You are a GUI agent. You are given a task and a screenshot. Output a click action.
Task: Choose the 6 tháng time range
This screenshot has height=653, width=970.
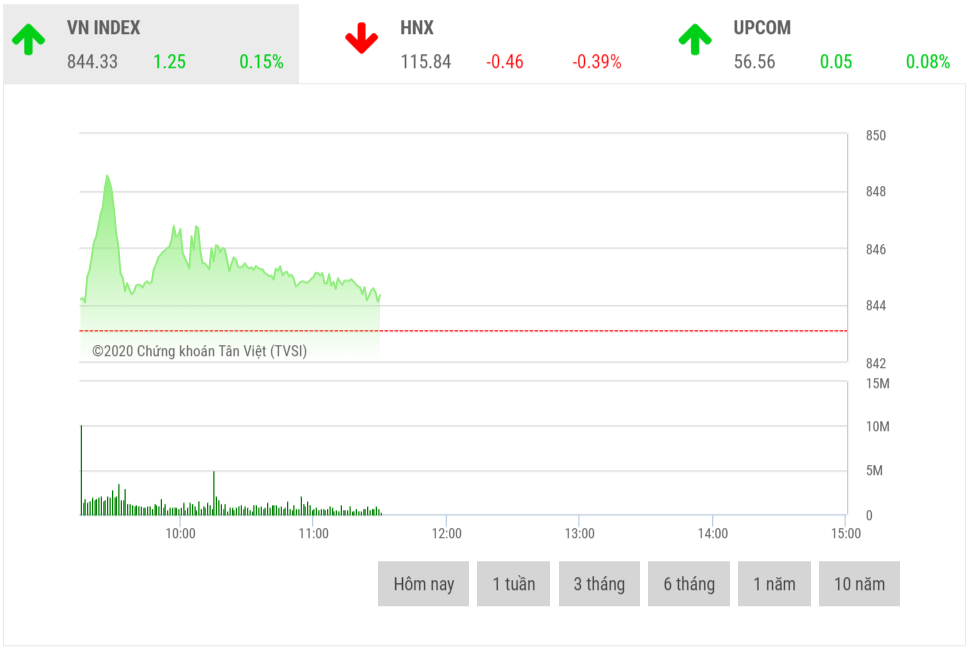[689, 584]
